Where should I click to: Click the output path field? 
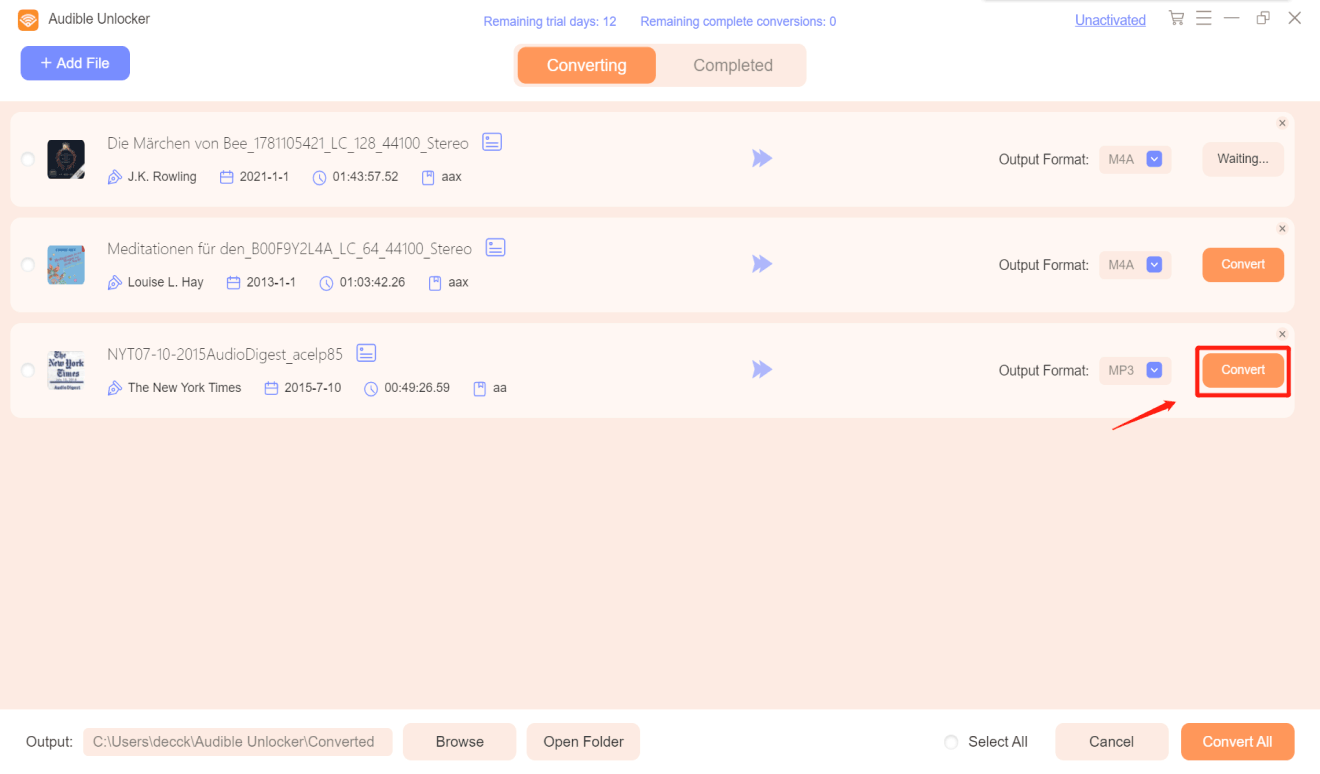[238, 742]
